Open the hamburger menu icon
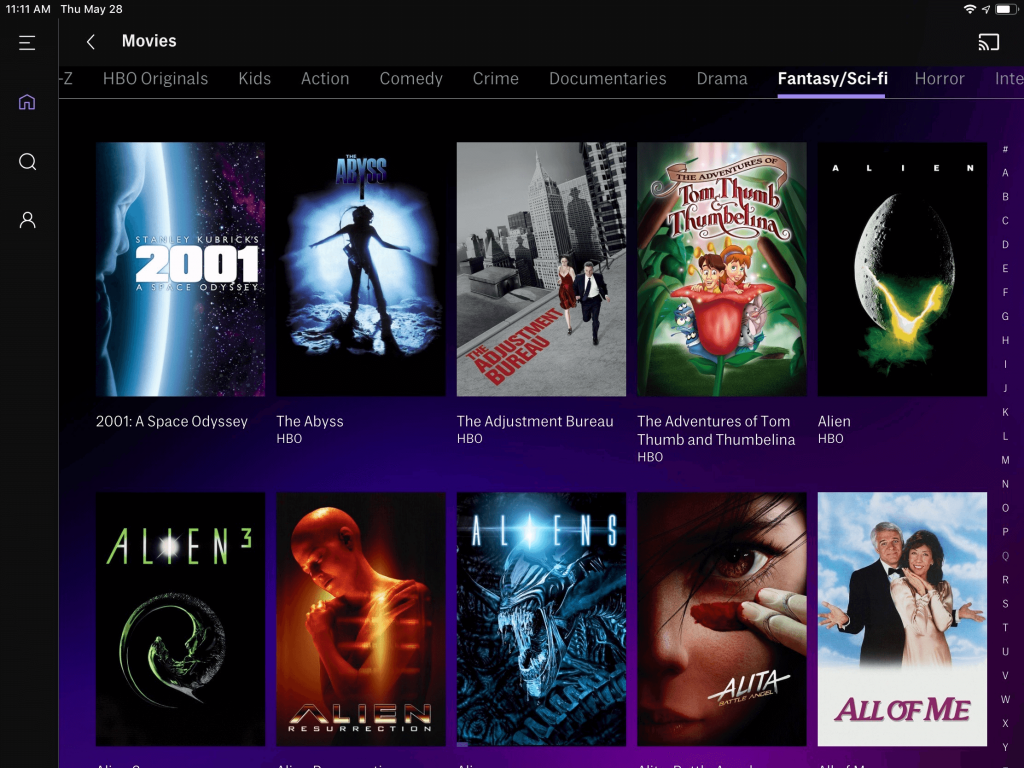 (27, 43)
